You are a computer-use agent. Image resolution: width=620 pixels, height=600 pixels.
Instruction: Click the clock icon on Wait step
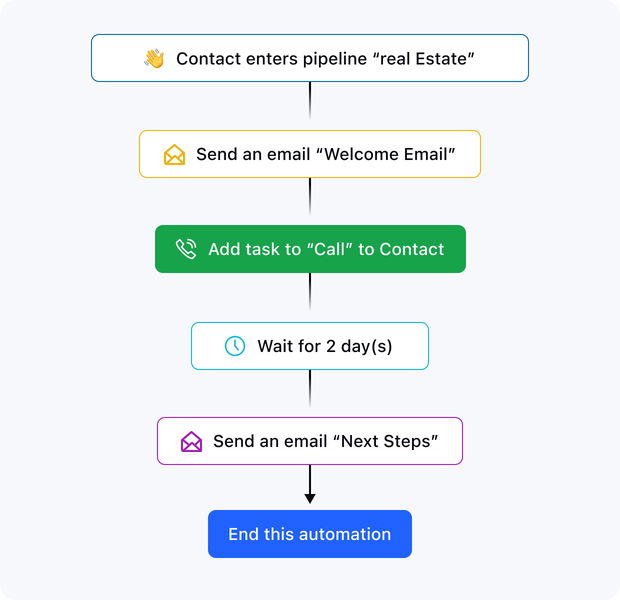tap(234, 346)
